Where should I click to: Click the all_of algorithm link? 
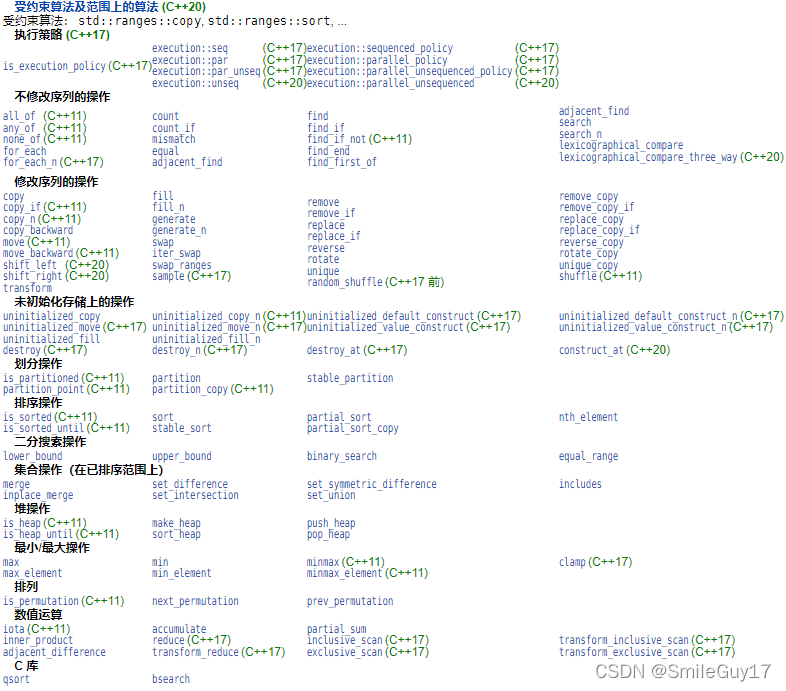(x=19, y=116)
